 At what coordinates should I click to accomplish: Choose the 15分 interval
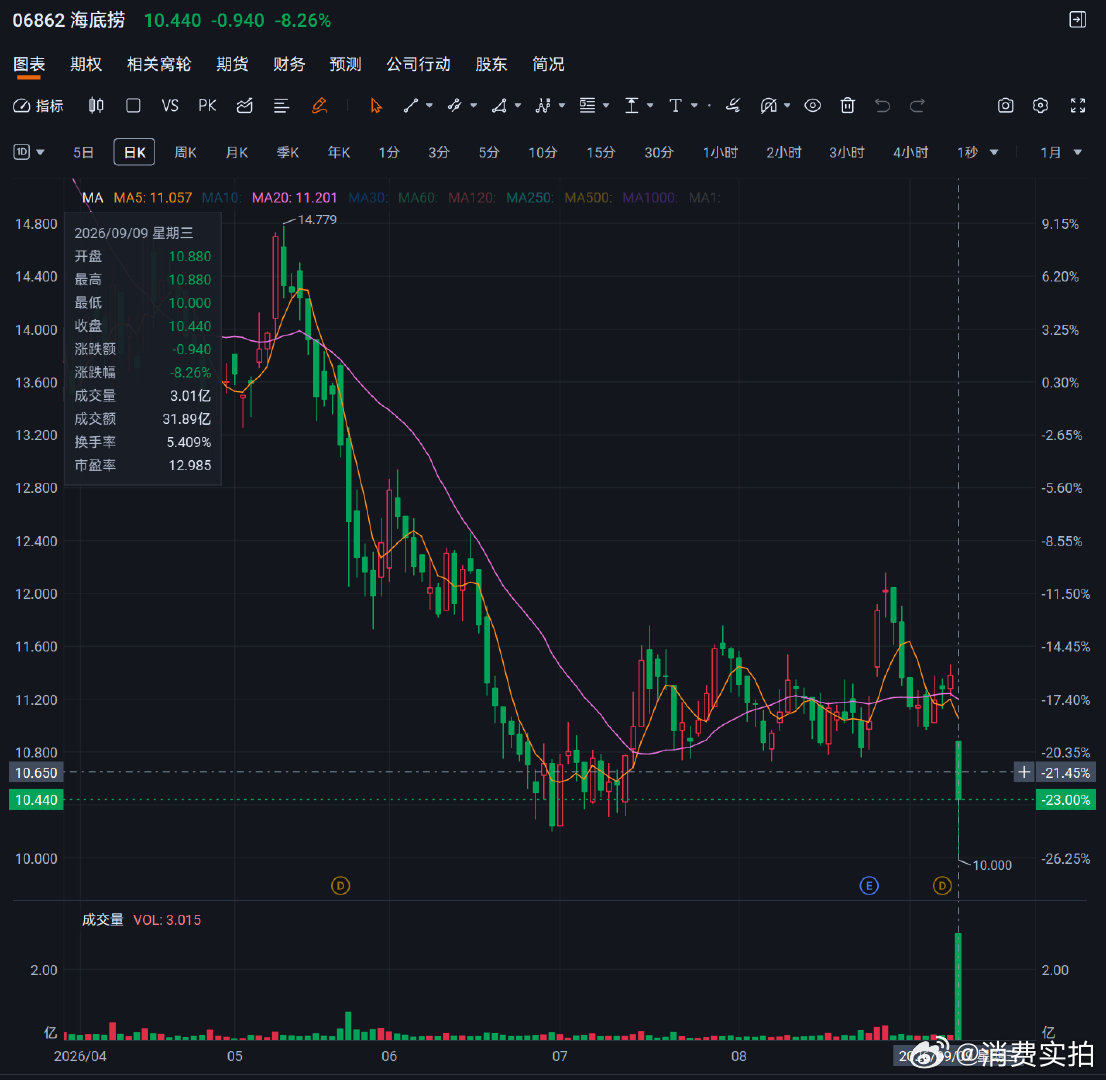(x=601, y=152)
